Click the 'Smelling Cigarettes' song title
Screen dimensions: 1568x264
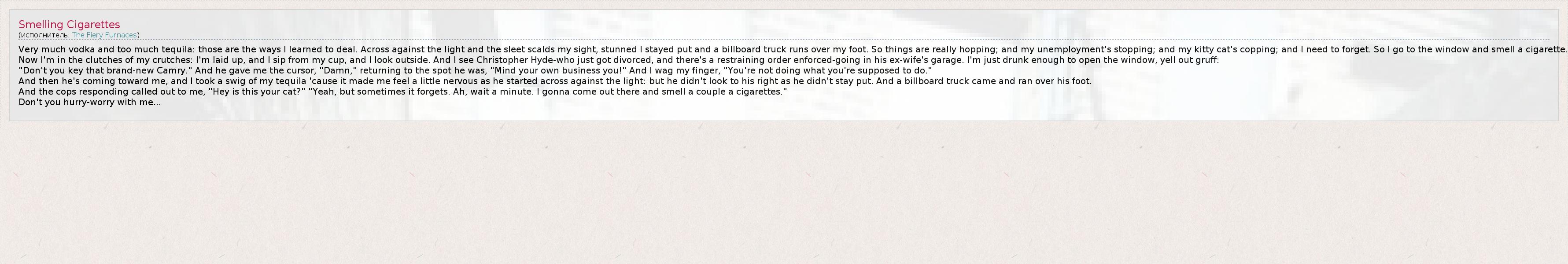[x=69, y=24]
